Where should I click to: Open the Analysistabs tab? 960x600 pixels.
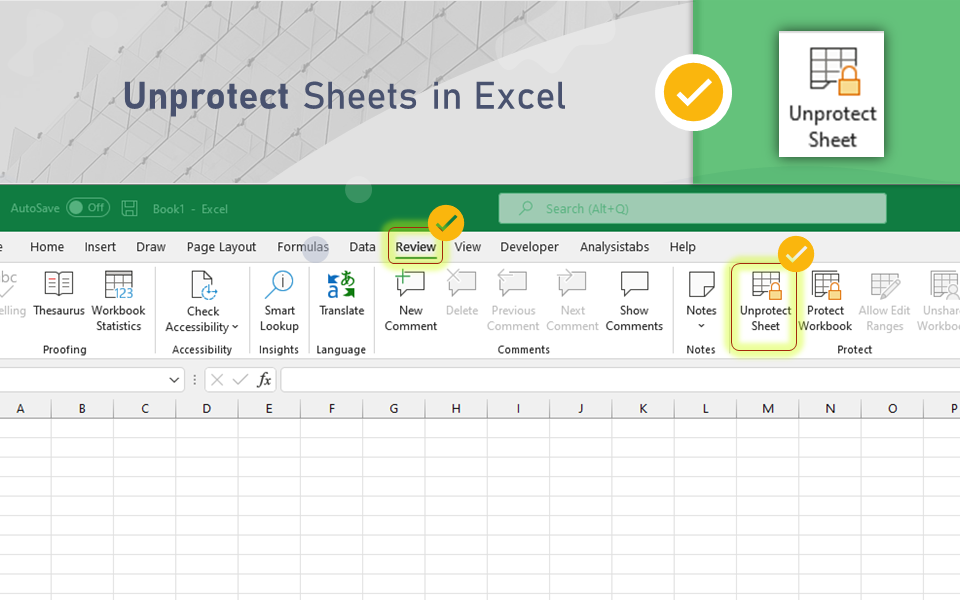[x=614, y=247]
